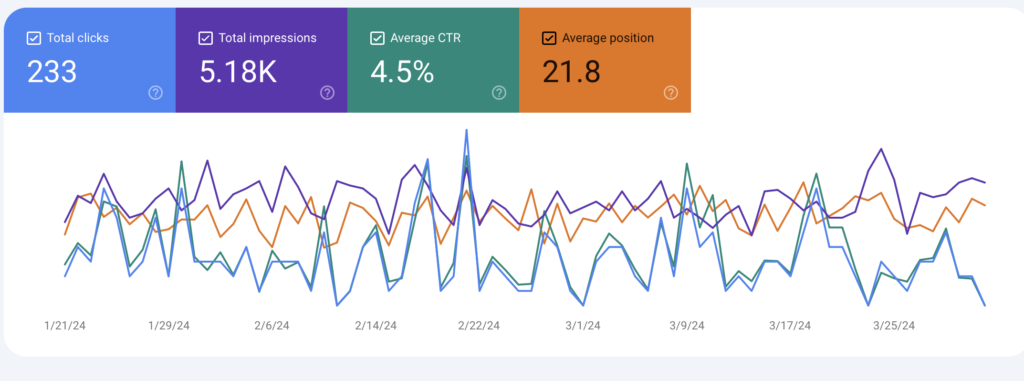Select the 2/14/24 axis label
The image size is (1024, 381).
376,325
